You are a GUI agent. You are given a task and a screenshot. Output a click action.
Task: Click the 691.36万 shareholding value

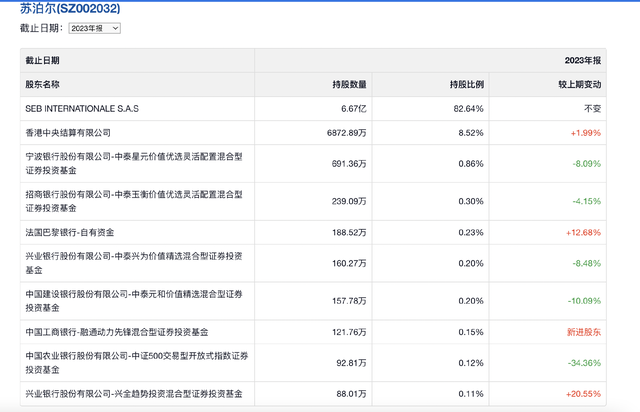pyautogui.click(x=349, y=164)
